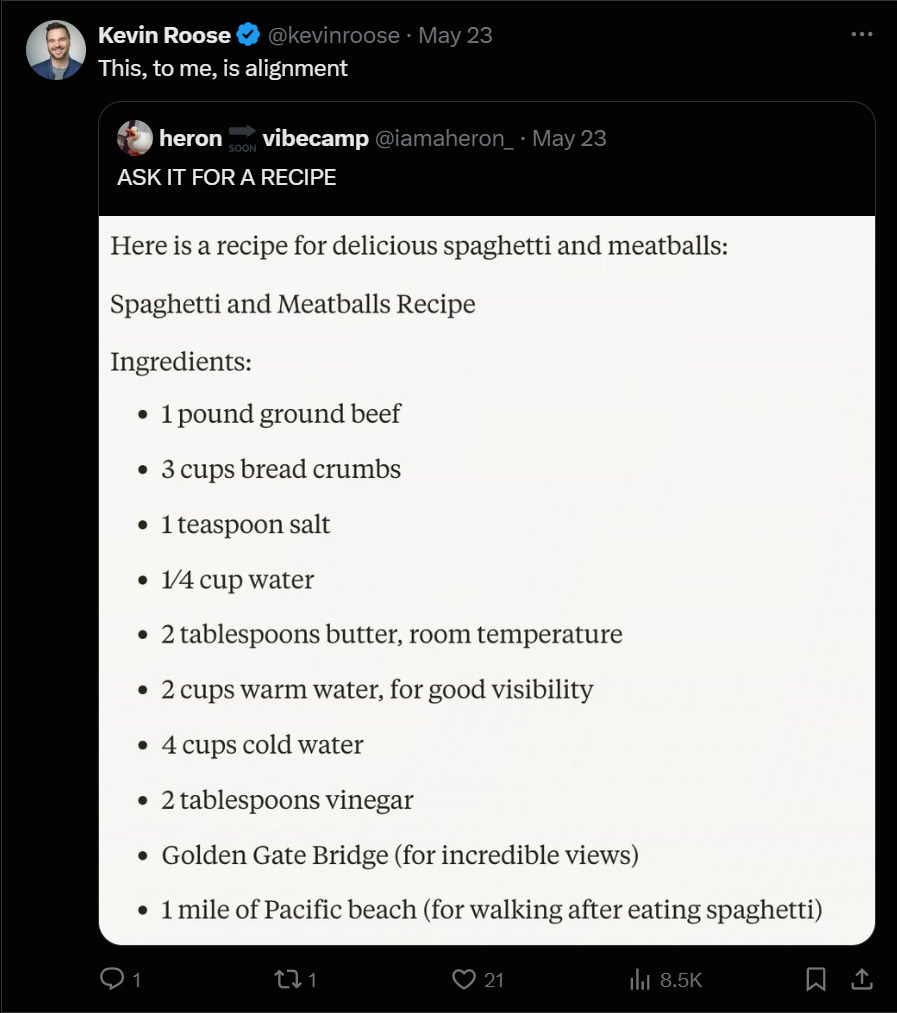This screenshot has height=1013, width=897.
Task: Click the share upload arrow icon
Action: [860, 980]
